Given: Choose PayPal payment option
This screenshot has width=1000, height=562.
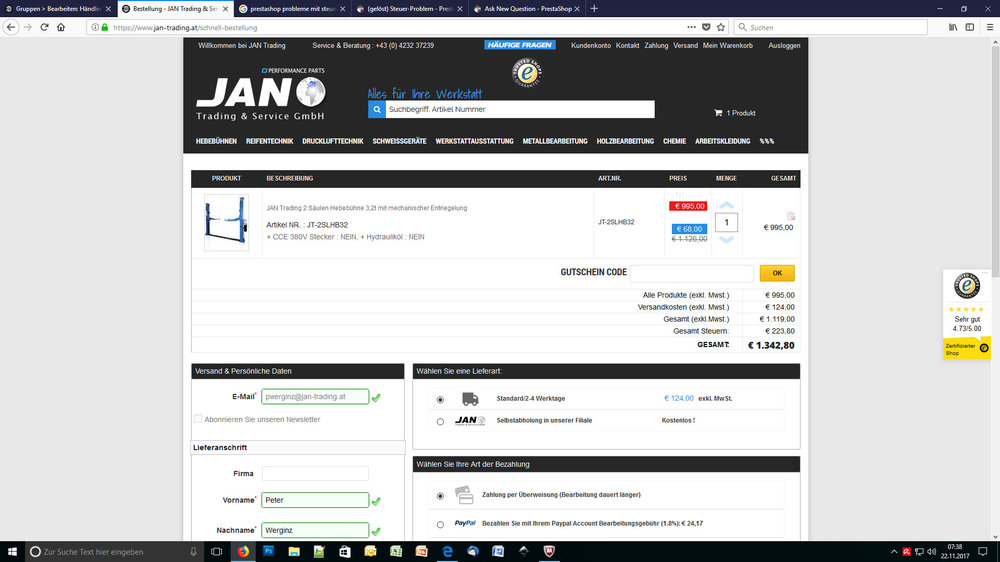Looking at the screenshot, I should click(x=440, y=524).
